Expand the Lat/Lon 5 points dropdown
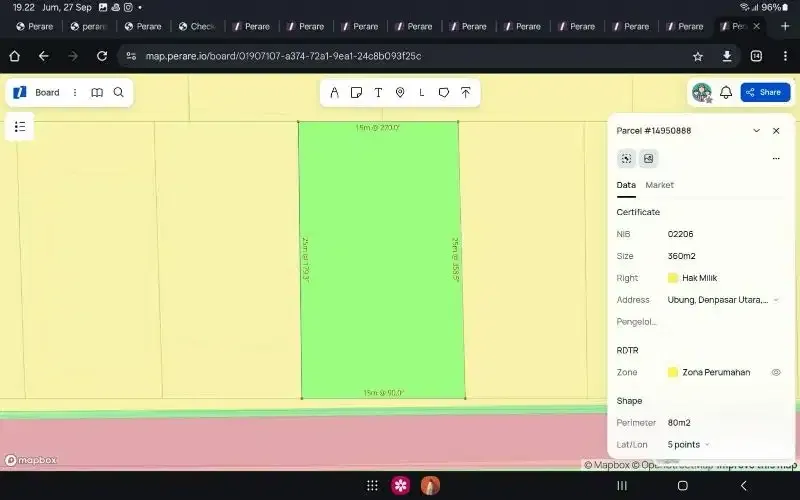800x500 pixels. point(707,445)
